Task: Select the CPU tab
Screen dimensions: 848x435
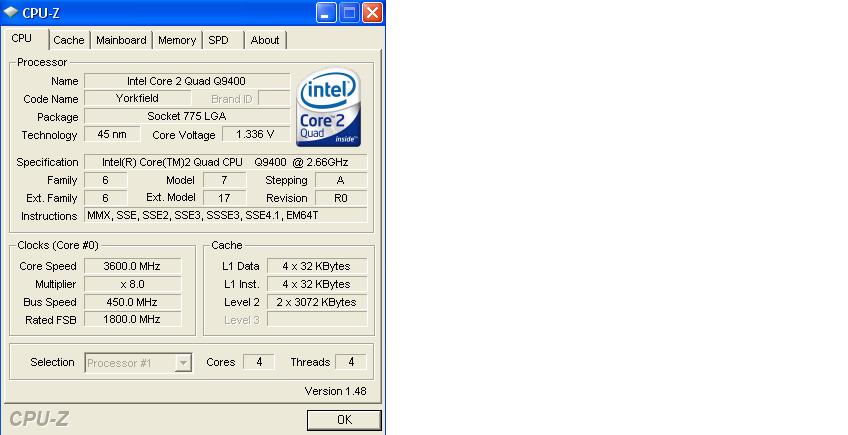Action: click(26, 38)
